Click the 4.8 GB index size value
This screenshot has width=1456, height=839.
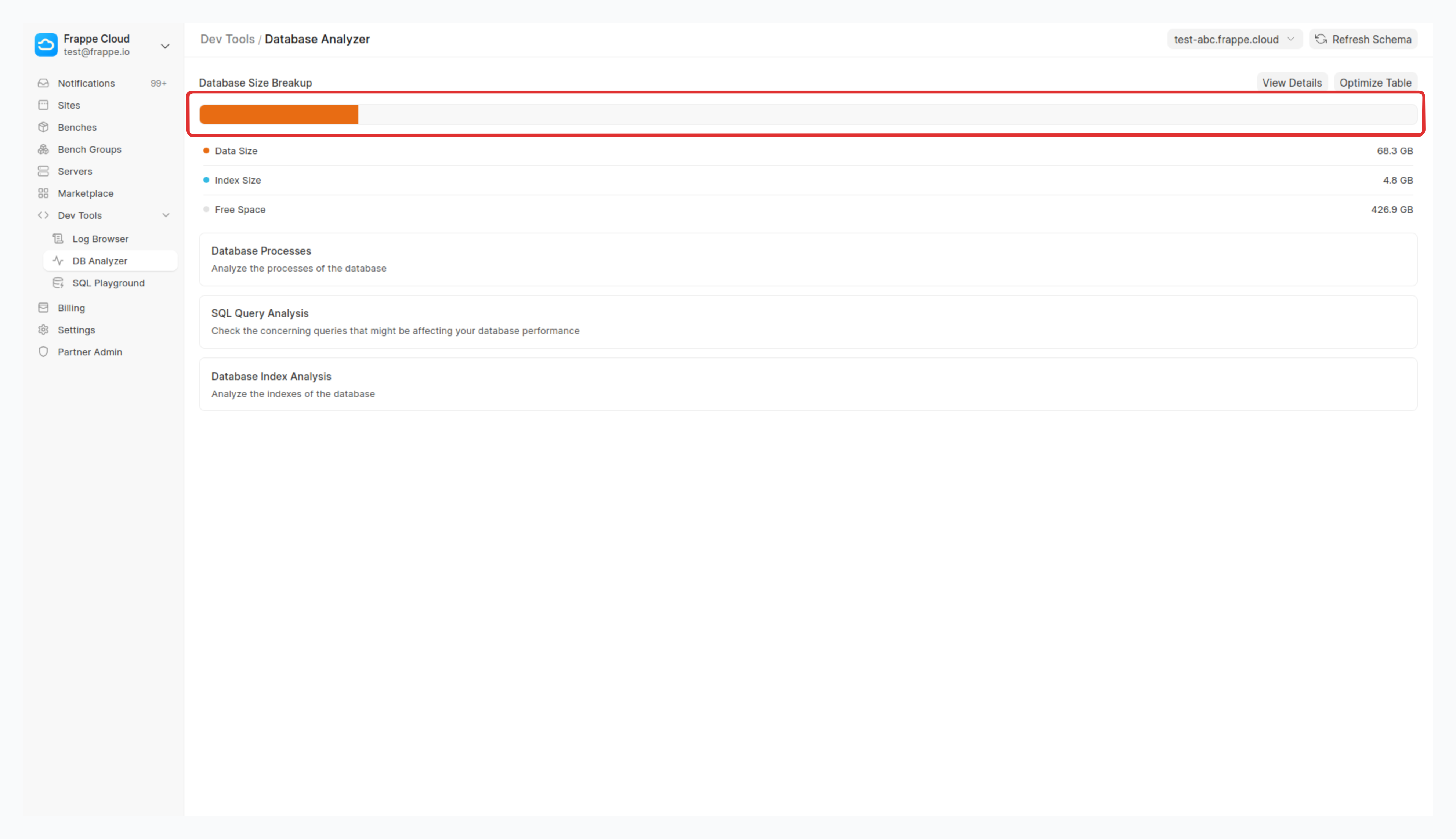tap(1397, 180)
